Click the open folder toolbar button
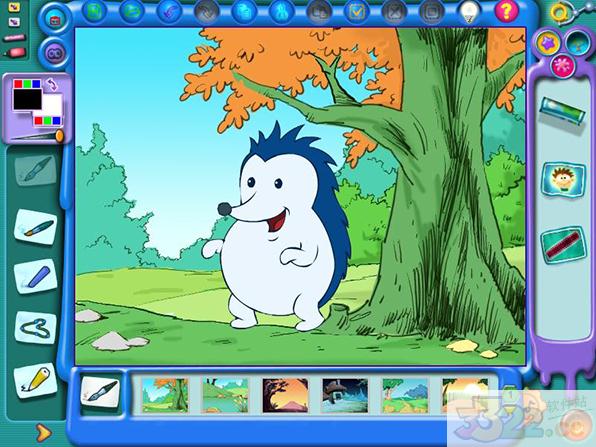Screen dimensions: 596x447 pyautogui.click(x=132, y=11)
